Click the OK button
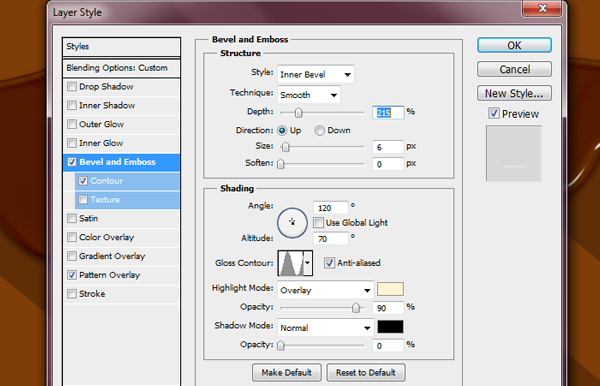Viewport: 600px width, 386px height. pyautogui.click(x=514, y=46)
